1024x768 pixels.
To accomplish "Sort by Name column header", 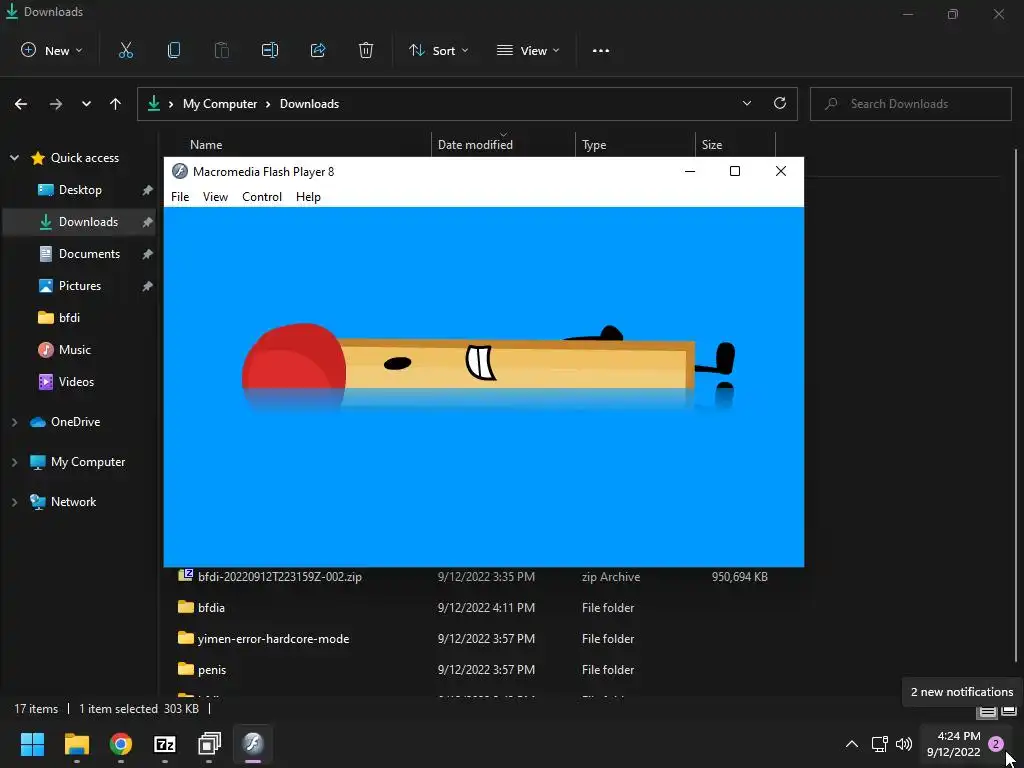I will pos(206,145).
